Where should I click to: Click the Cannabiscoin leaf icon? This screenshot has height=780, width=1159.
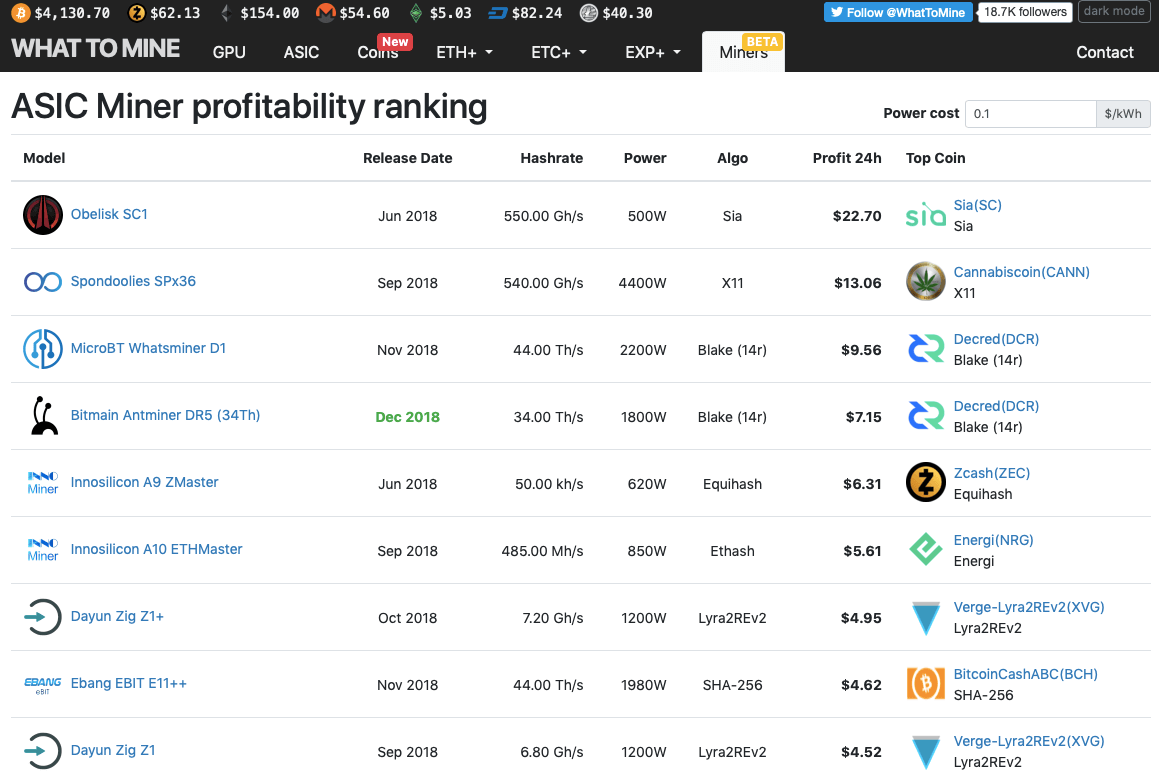925,281
